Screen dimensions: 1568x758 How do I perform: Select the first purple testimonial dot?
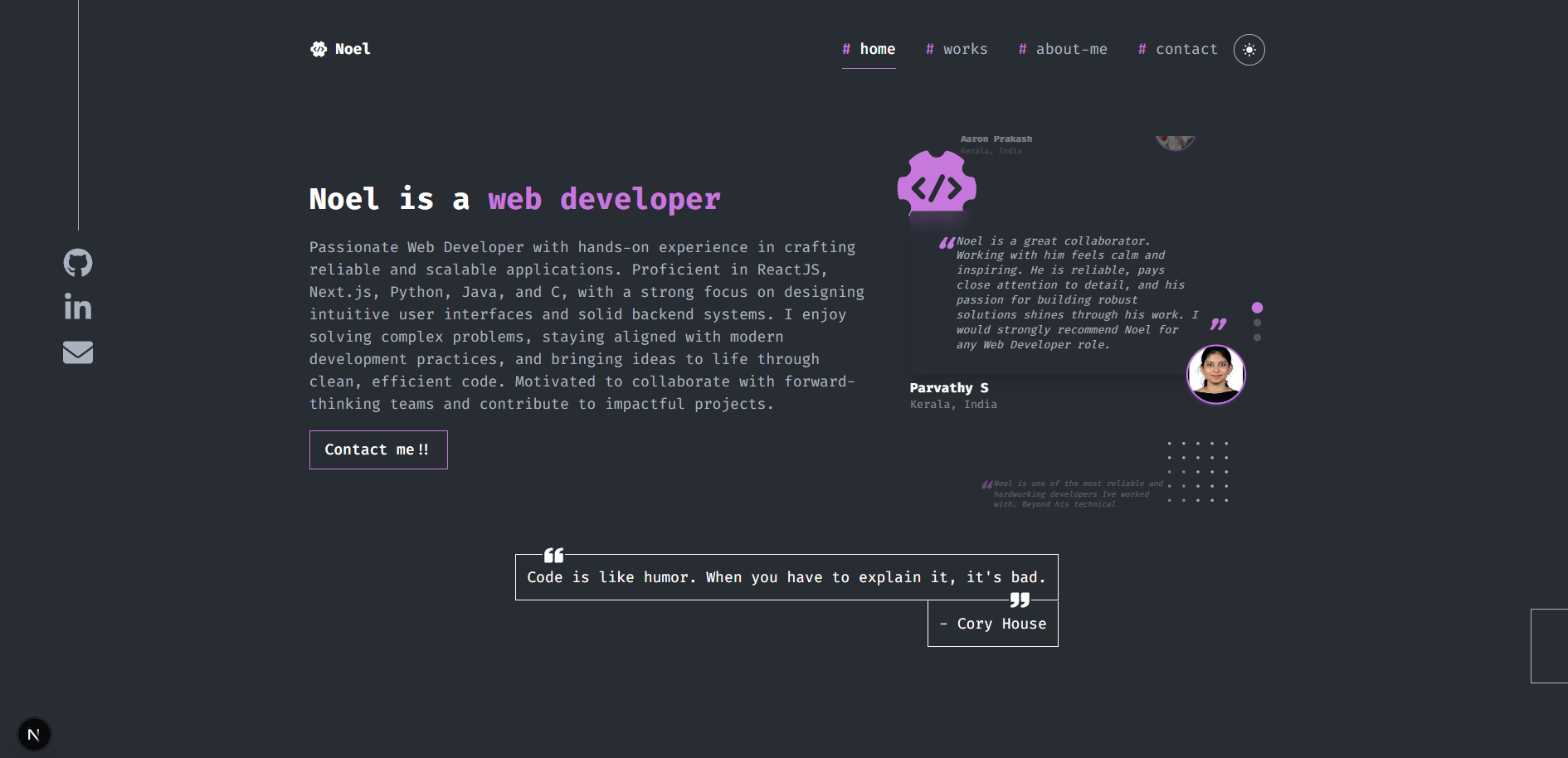click(x=1257, y=308)
